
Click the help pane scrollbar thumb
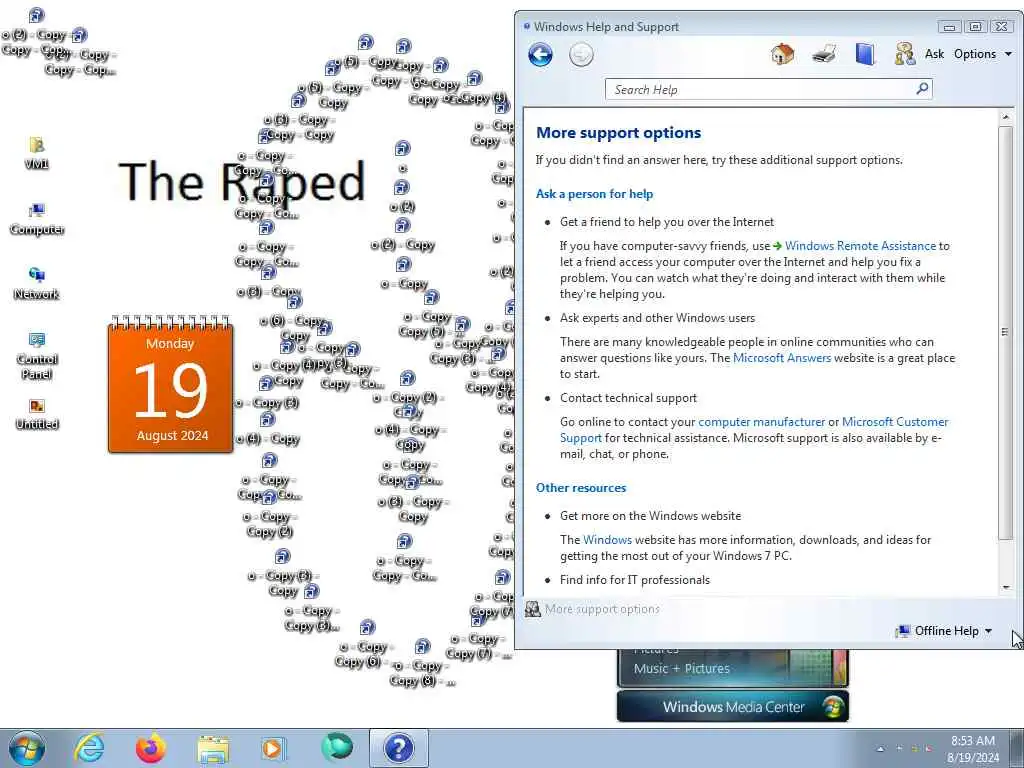1006,332
